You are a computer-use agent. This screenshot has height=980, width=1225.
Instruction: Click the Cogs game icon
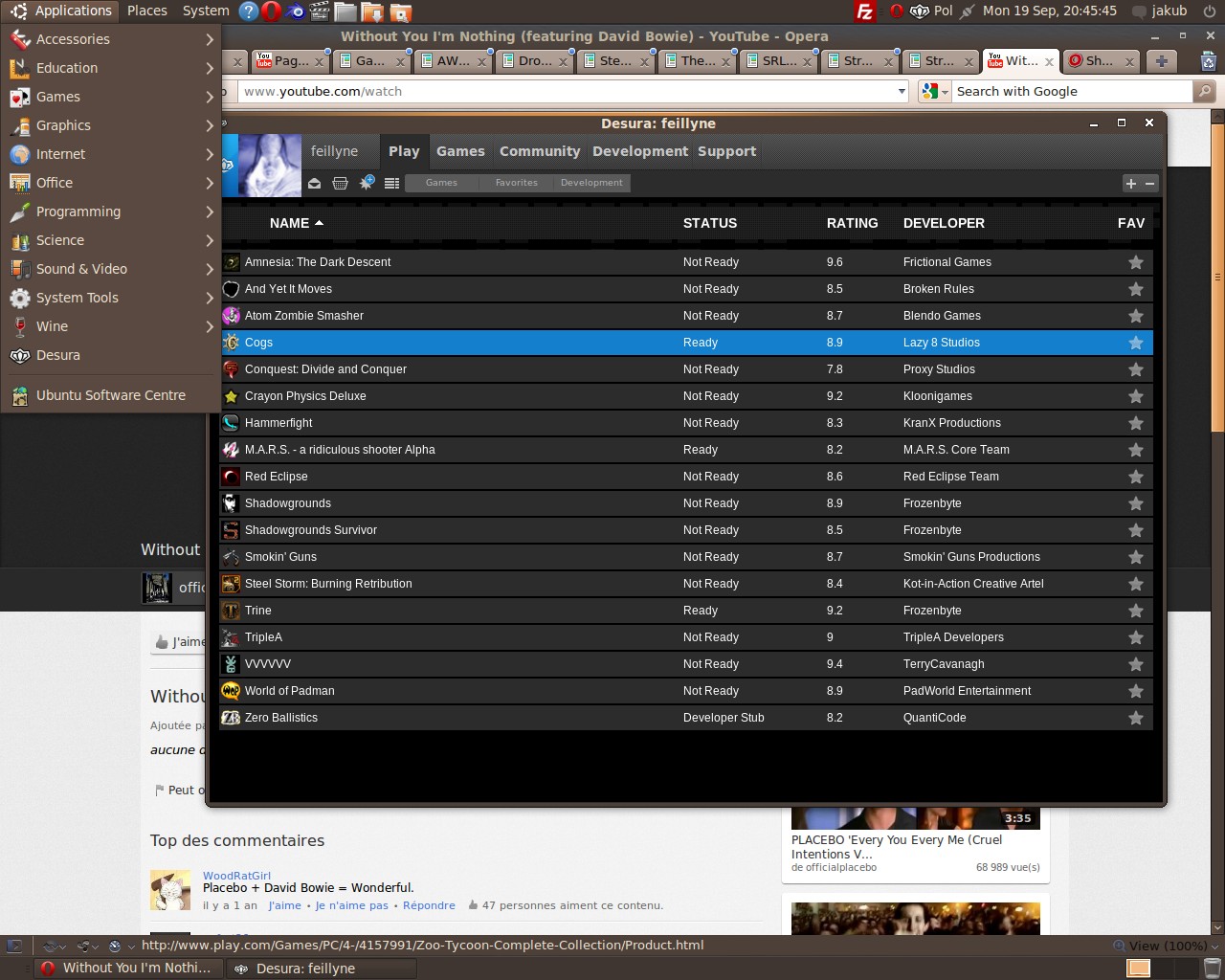[231, 342]
